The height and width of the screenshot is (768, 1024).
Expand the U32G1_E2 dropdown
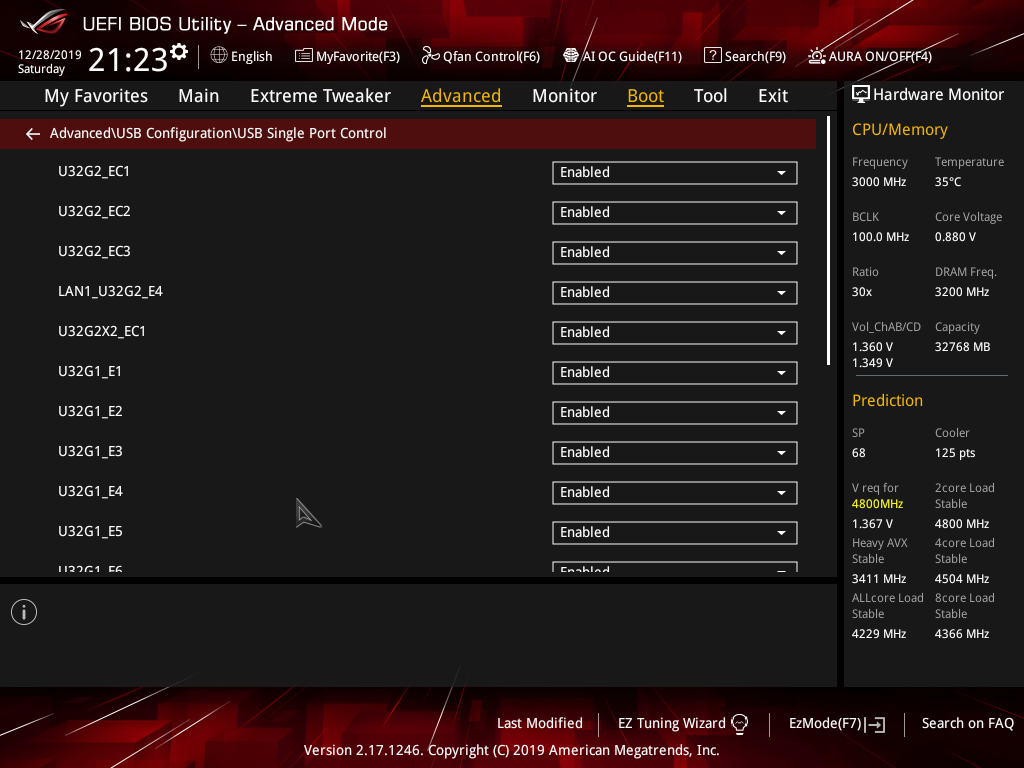click(x=675, y=413)
